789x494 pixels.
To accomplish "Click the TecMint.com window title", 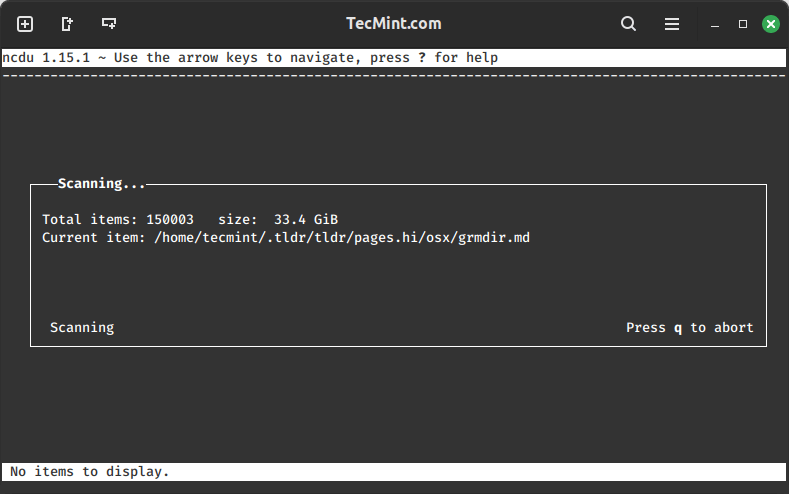I will pos(393,24).
